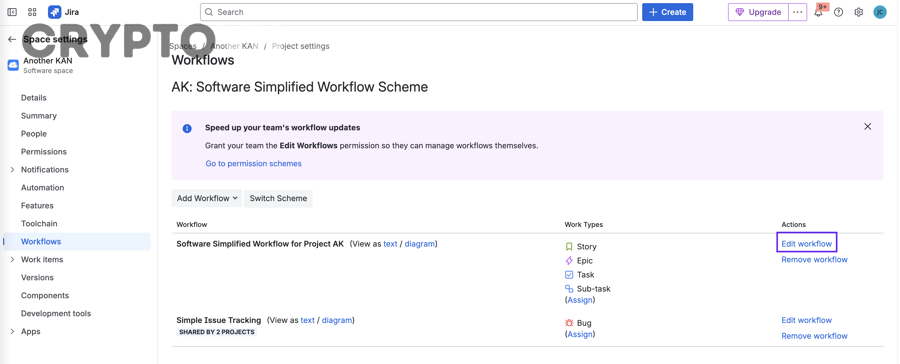Open the settings gear icon
900x364 pixels.
[859, 12]
